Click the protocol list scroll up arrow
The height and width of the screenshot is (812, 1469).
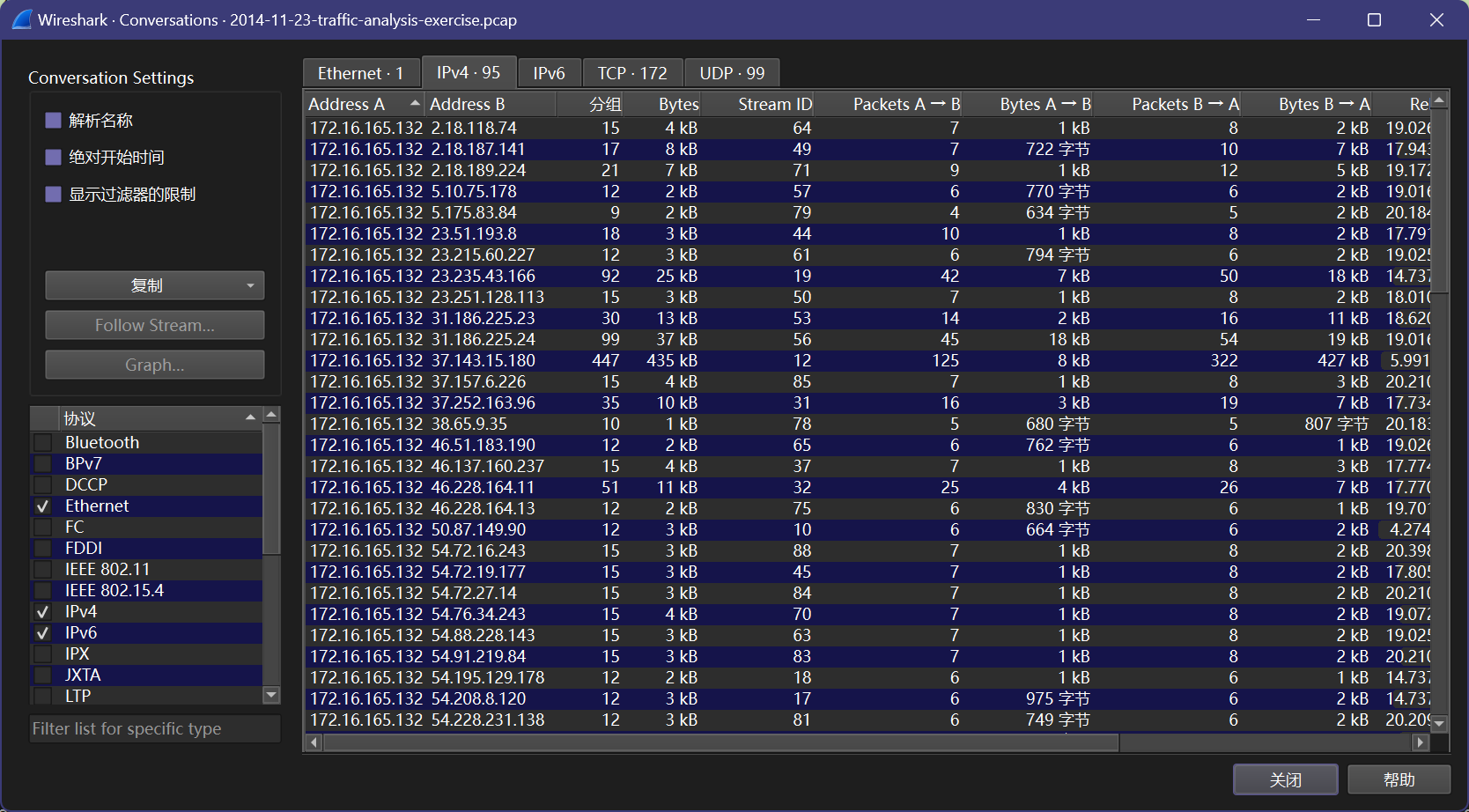[x=271, y=414]
